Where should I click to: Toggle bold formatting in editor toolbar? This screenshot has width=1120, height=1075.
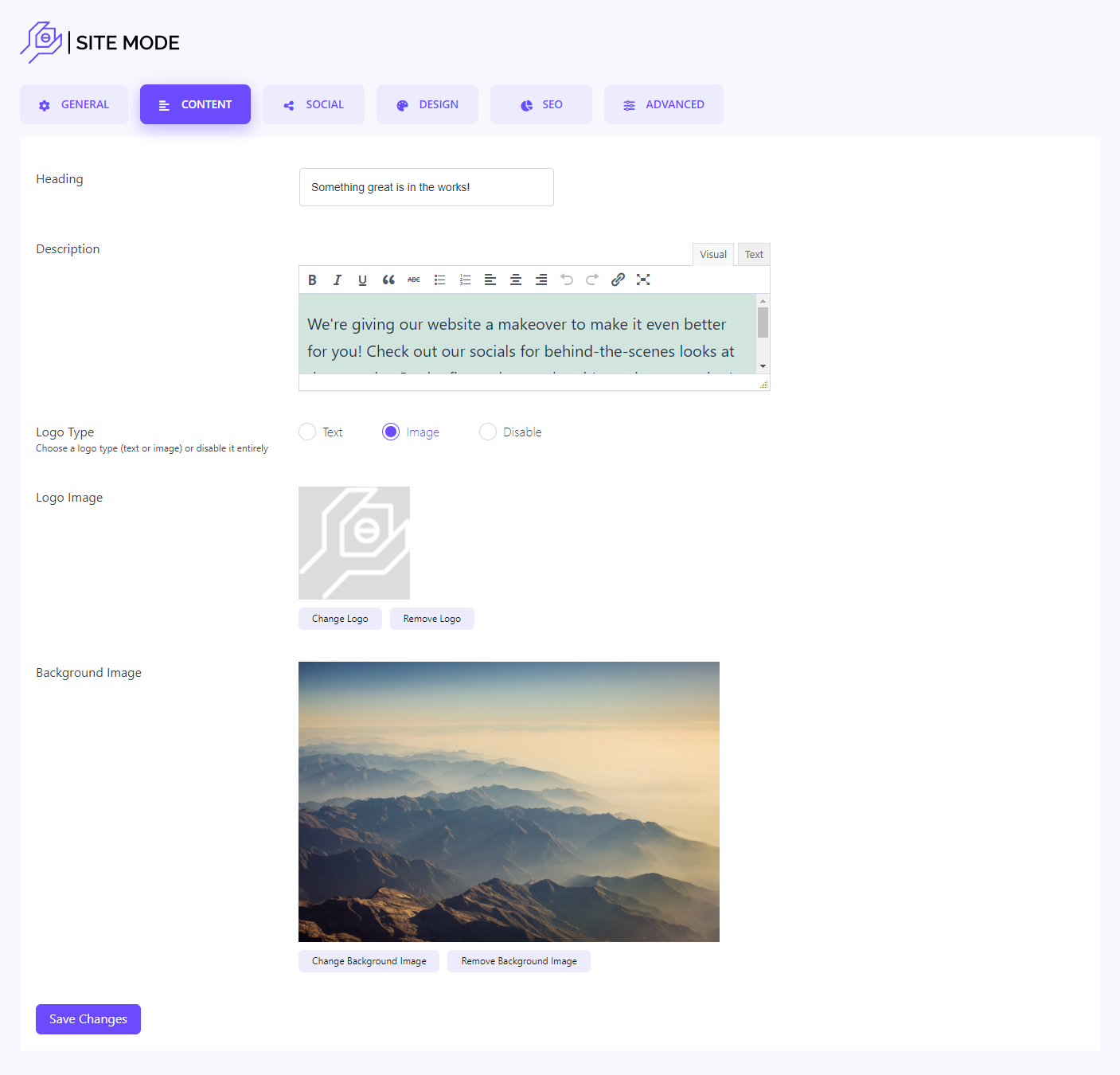pyautogui.click(x=312, y=279)
